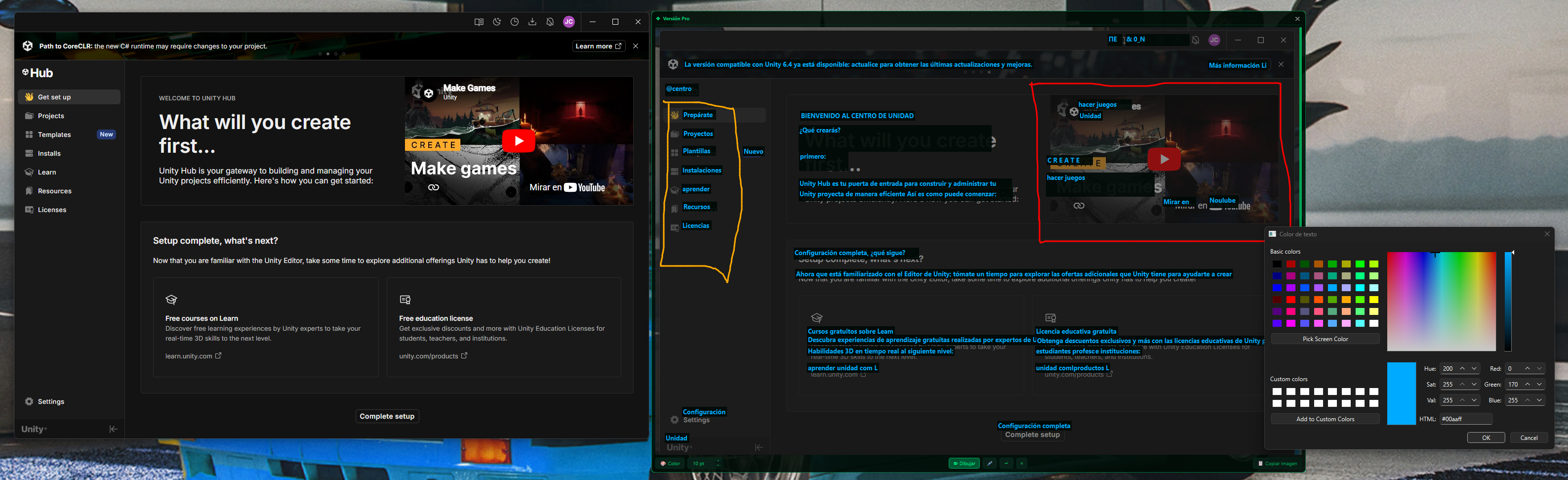Toggle the moon theme icon in Unity Hub
Screen dimensions: 1568x480
point(497,22)
